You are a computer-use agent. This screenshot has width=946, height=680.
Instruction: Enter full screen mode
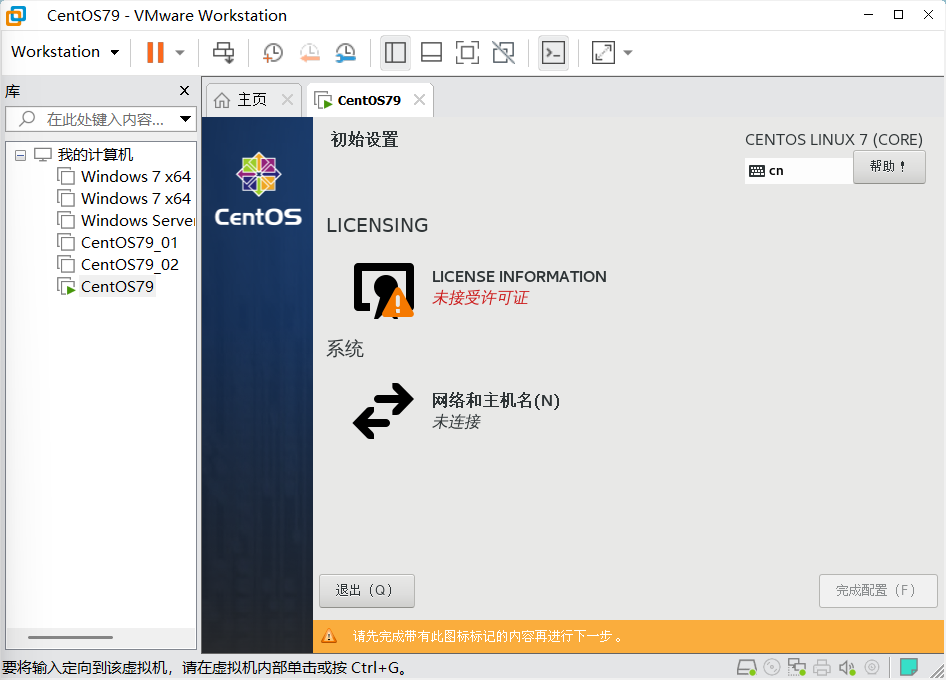468,52
